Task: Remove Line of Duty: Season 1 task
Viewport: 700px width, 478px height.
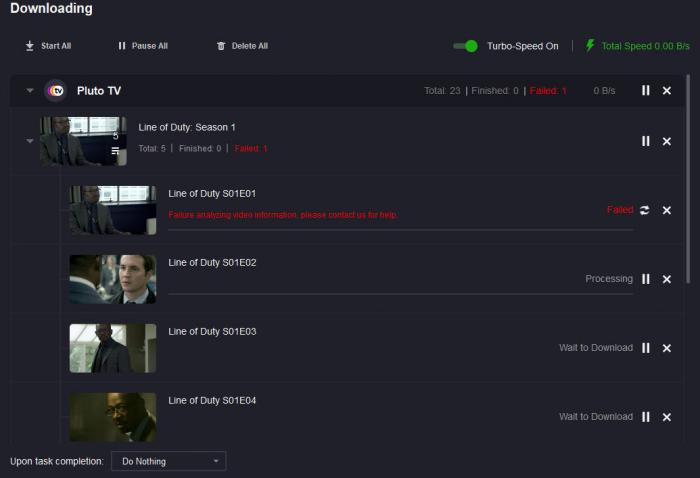Action: click(667, 141)
